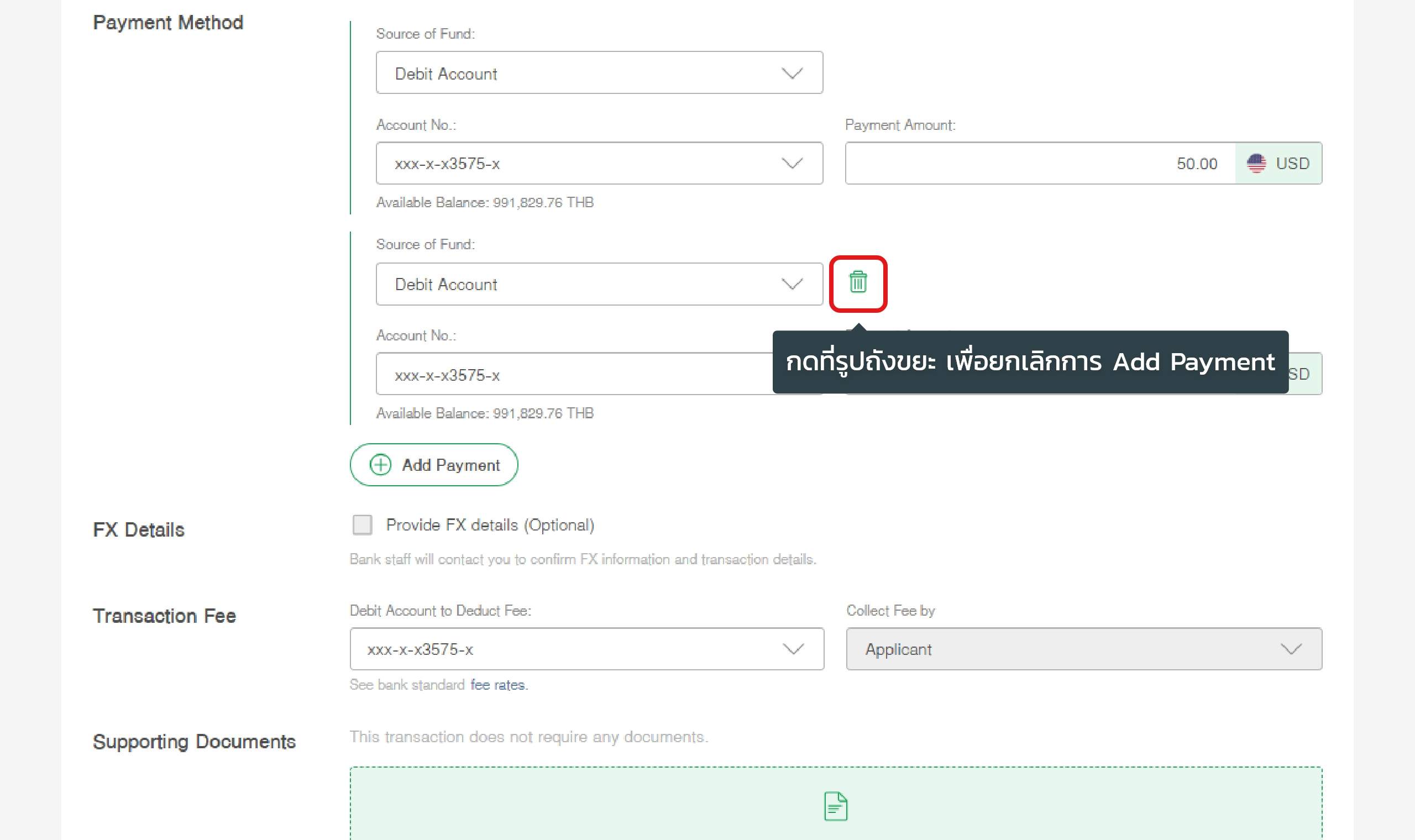Viewport: 1415px width, 840px height.
Task: Expand Debit Account to Deduct Fee dropdown
Action: [x=586, y=649]
